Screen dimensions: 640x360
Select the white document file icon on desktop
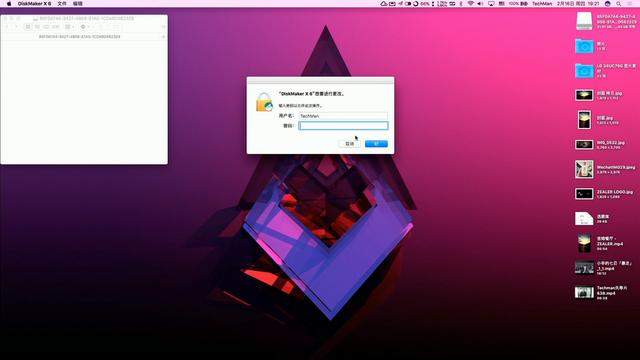[584, 218]
